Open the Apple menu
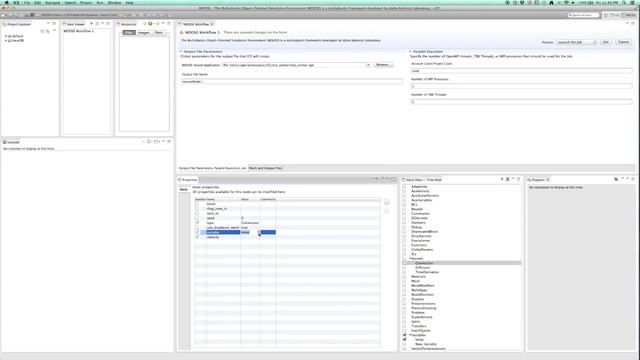The height and width of the screenshot is (360, 640). click(6, 2)
